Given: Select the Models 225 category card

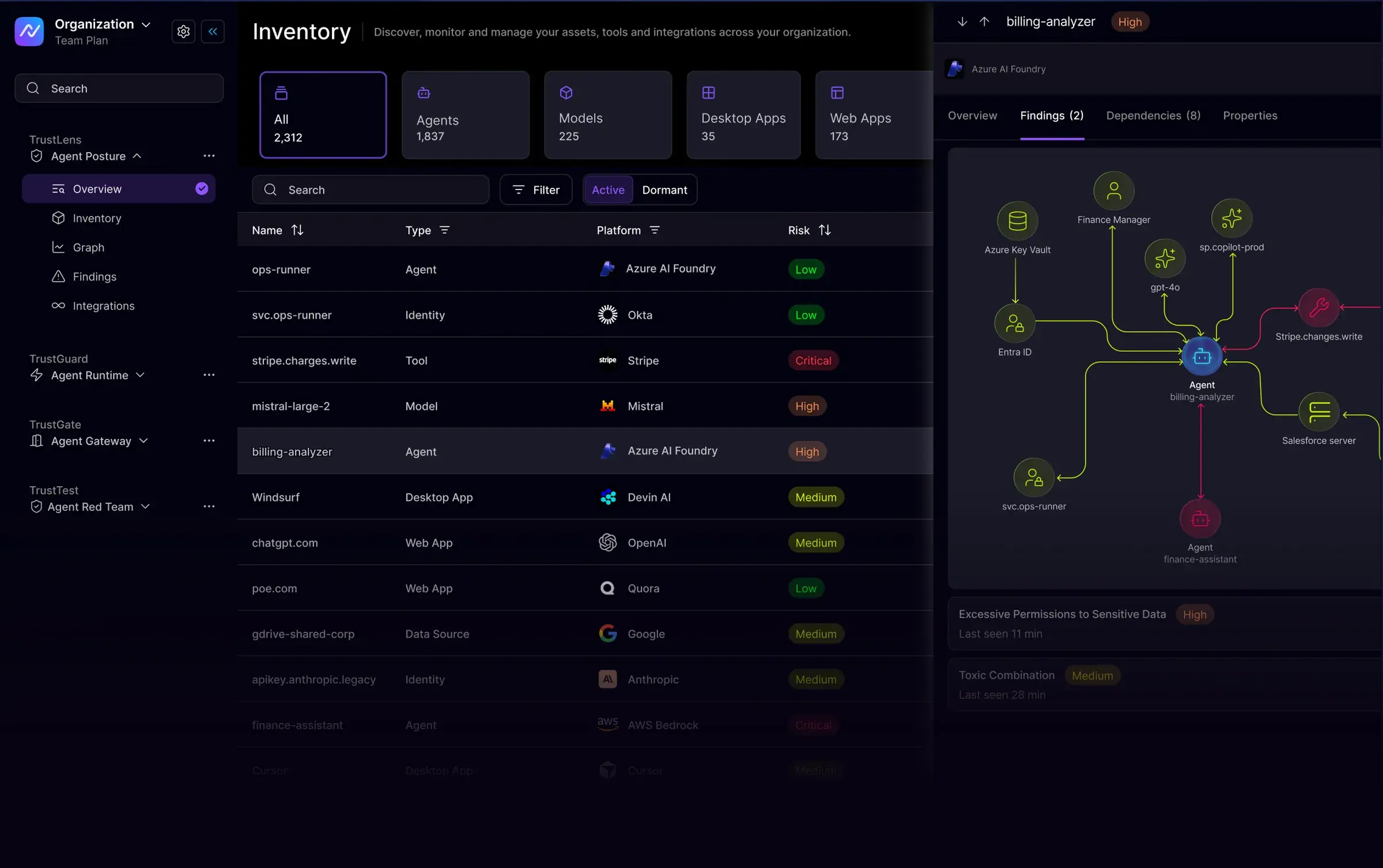Looking at the screenshot, I should point(607,115).
